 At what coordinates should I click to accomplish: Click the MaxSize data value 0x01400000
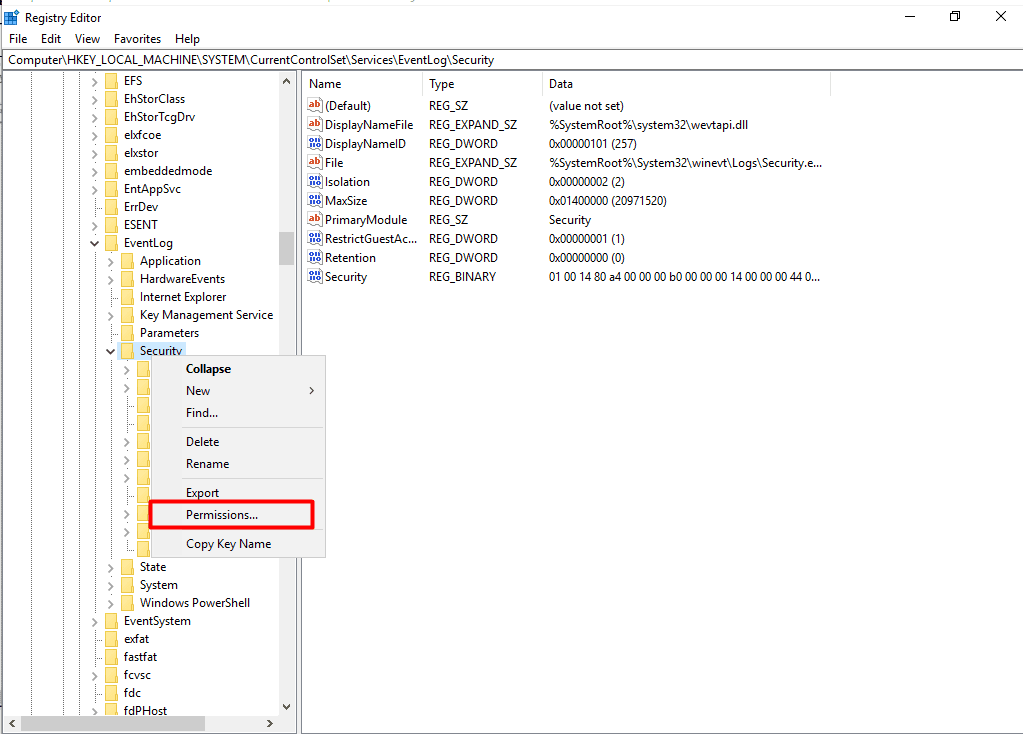click(608, 201)
